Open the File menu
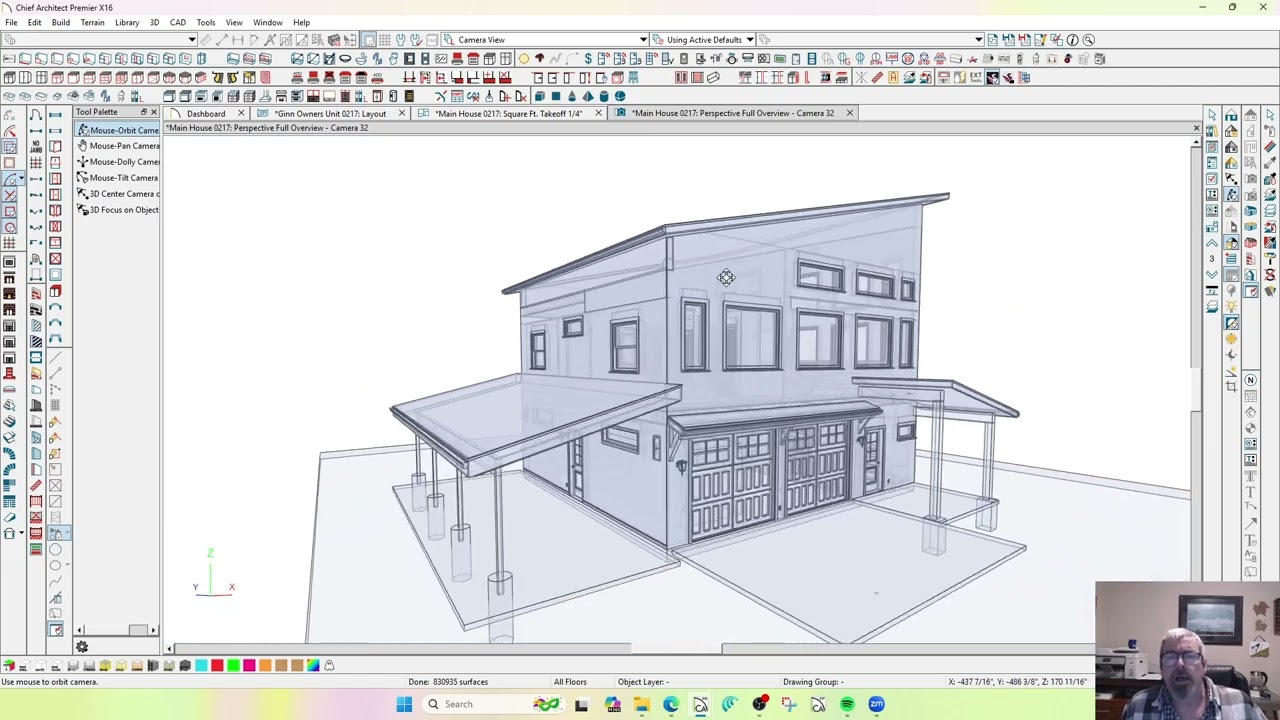The height and width of the screenshot is (720, 1280). click(11, 22)
